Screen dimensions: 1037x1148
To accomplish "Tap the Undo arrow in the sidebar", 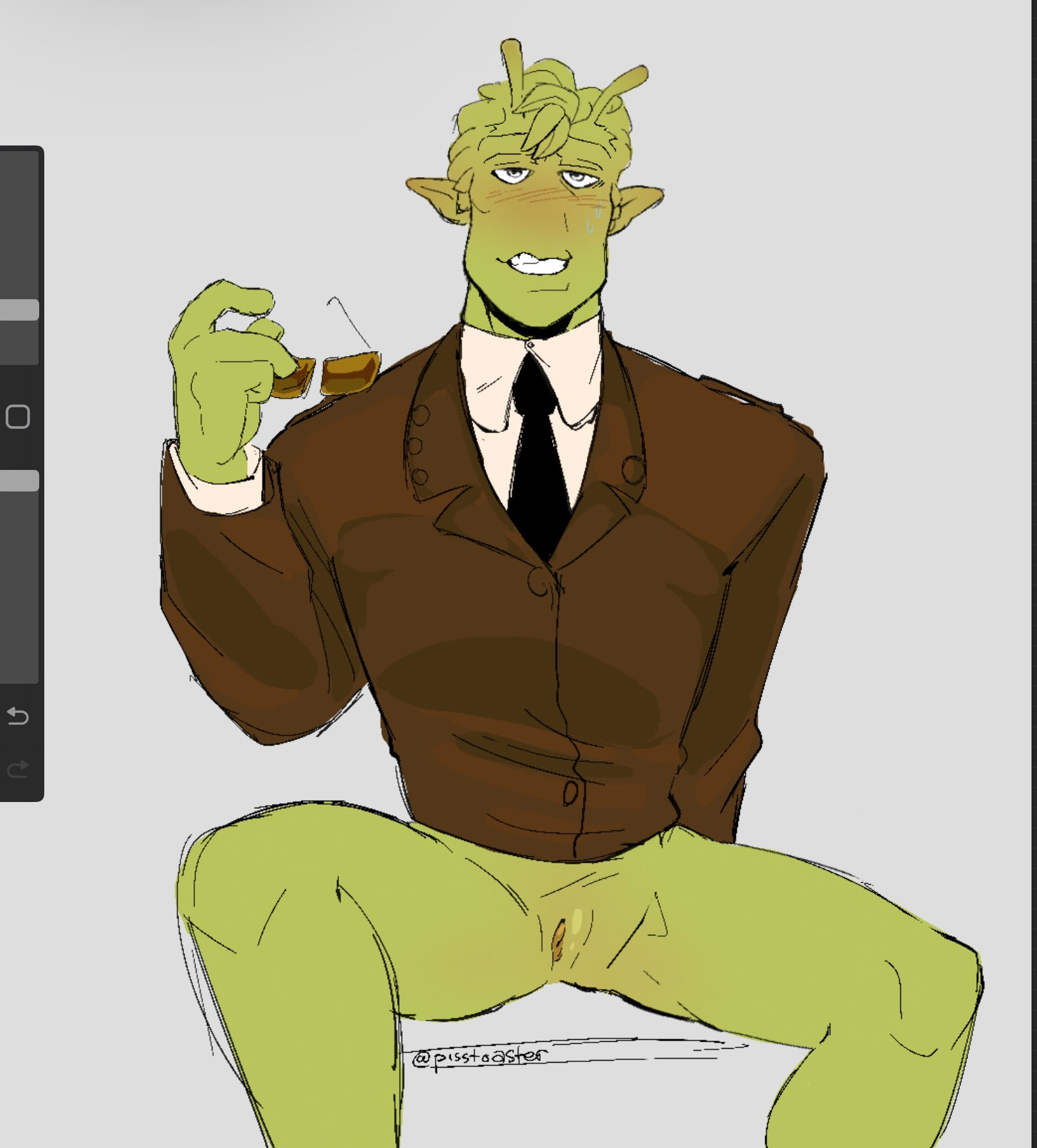I will click(18, 716).
